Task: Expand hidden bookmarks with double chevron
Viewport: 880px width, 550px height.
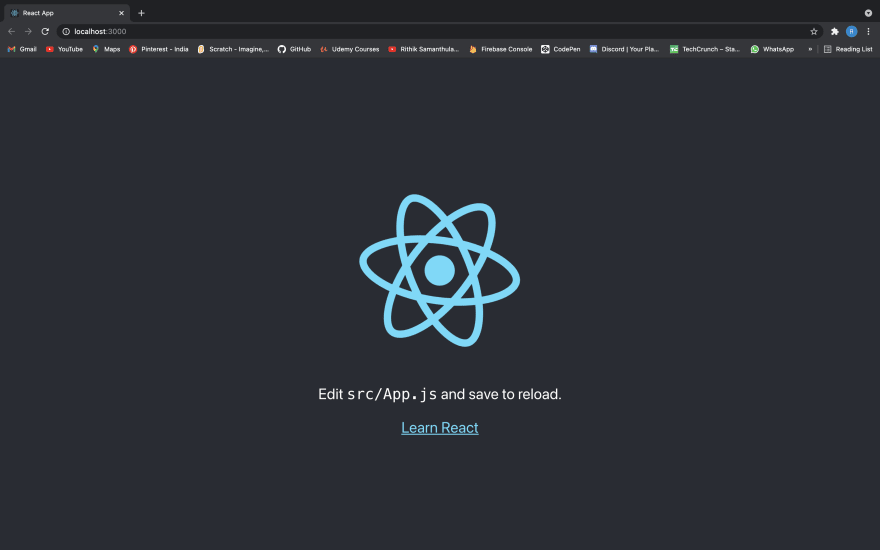Action: [810, 49]
